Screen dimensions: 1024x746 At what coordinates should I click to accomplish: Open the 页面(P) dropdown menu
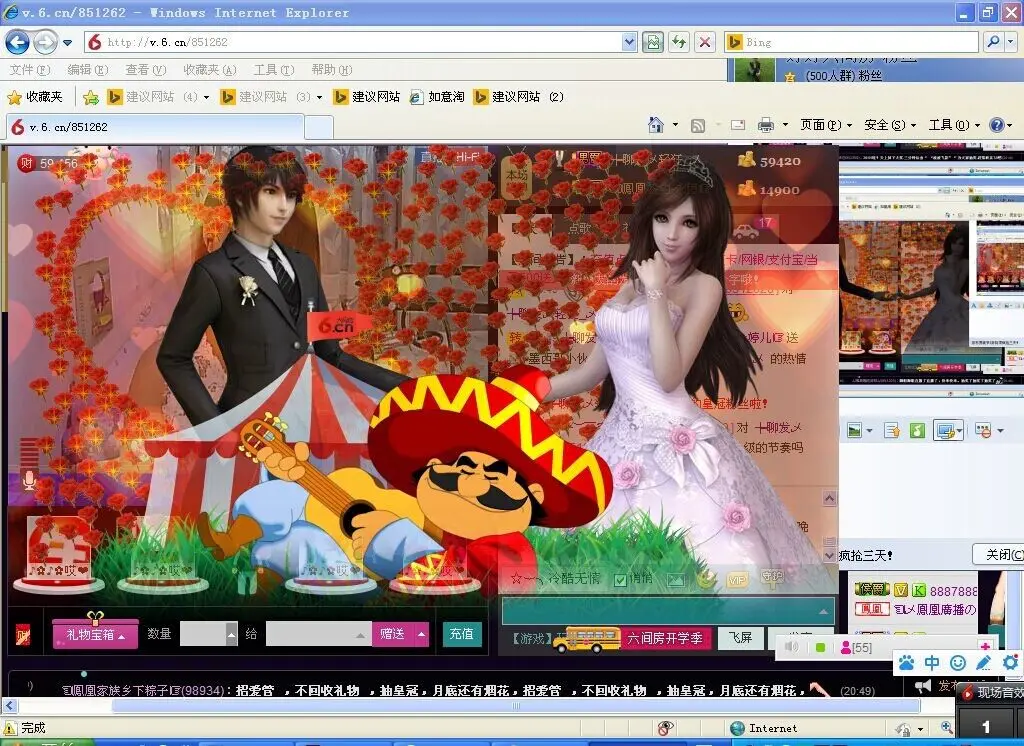[x=825, y=125]
